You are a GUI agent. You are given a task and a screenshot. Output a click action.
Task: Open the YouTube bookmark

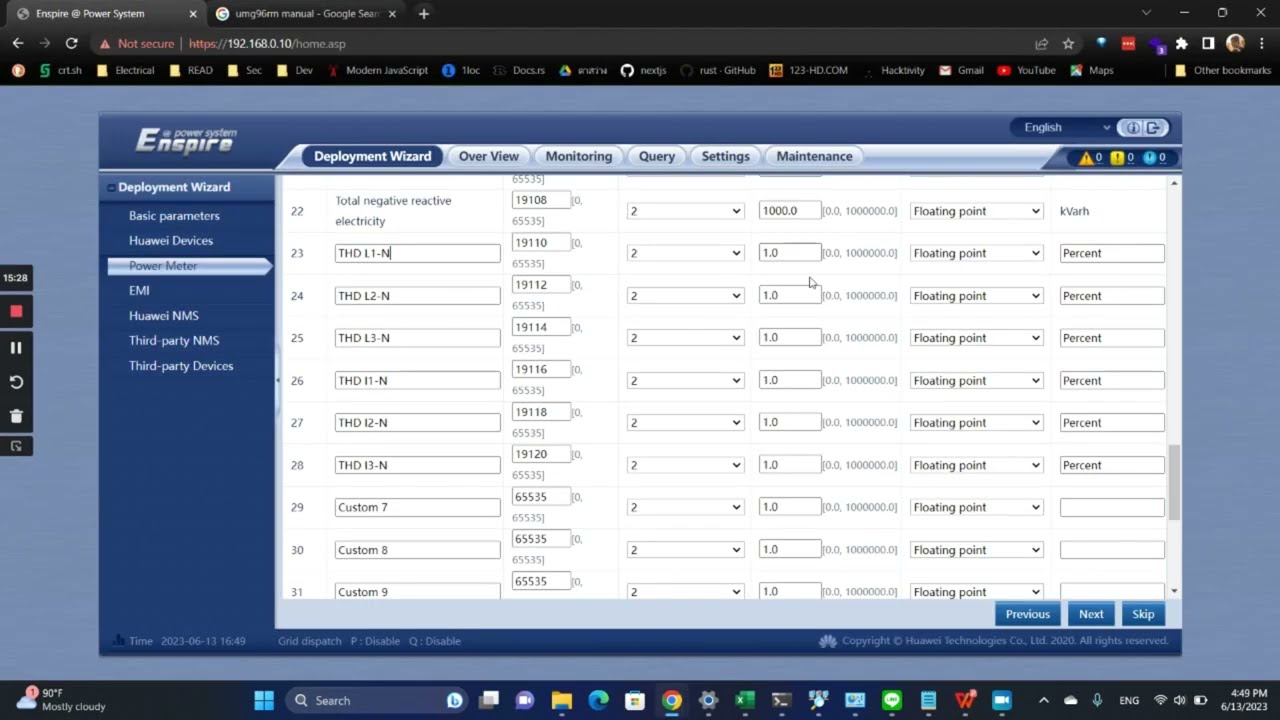point(1026,71)
